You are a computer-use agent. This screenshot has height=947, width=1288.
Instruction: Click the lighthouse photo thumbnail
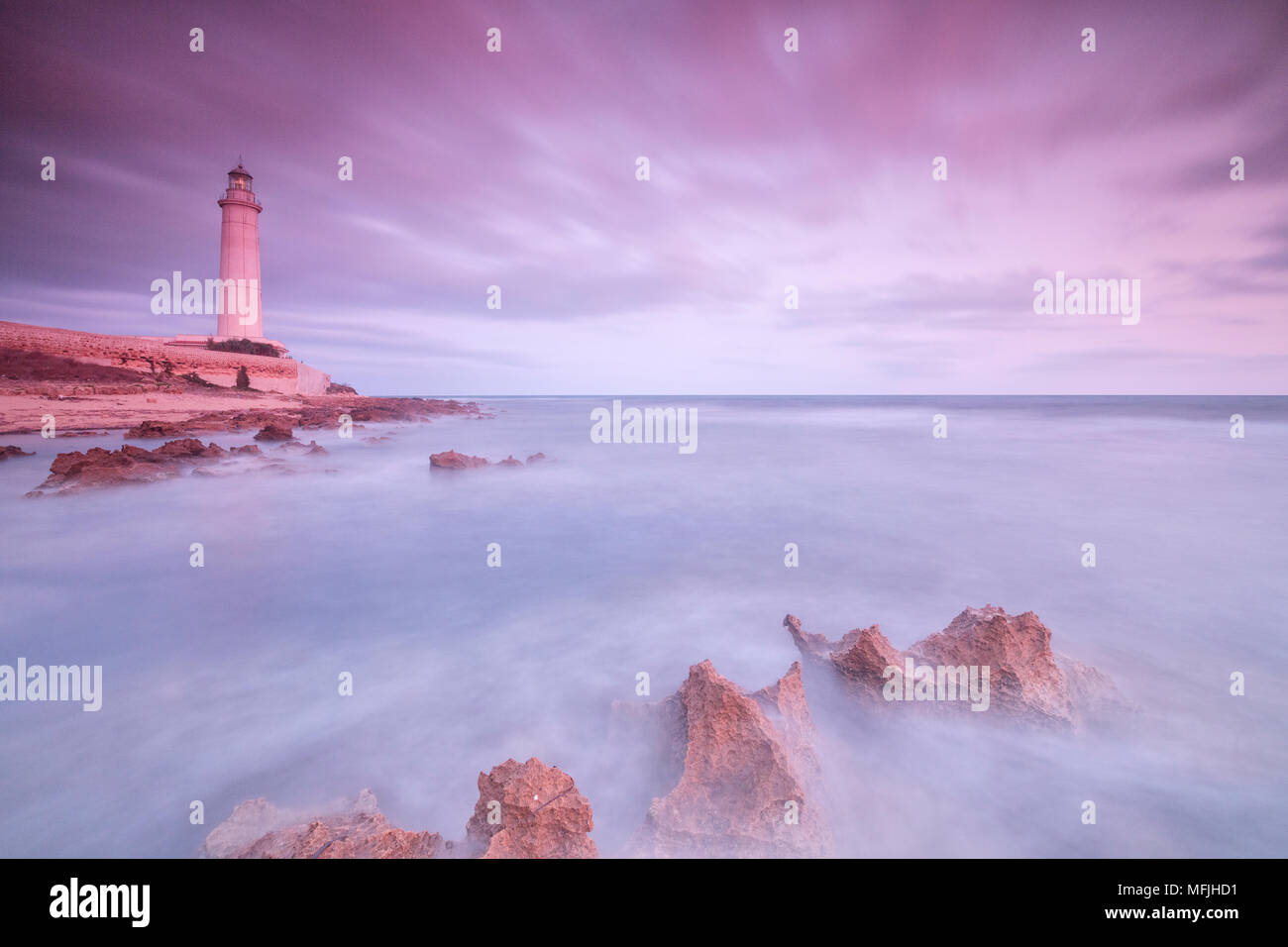point(644,429)
